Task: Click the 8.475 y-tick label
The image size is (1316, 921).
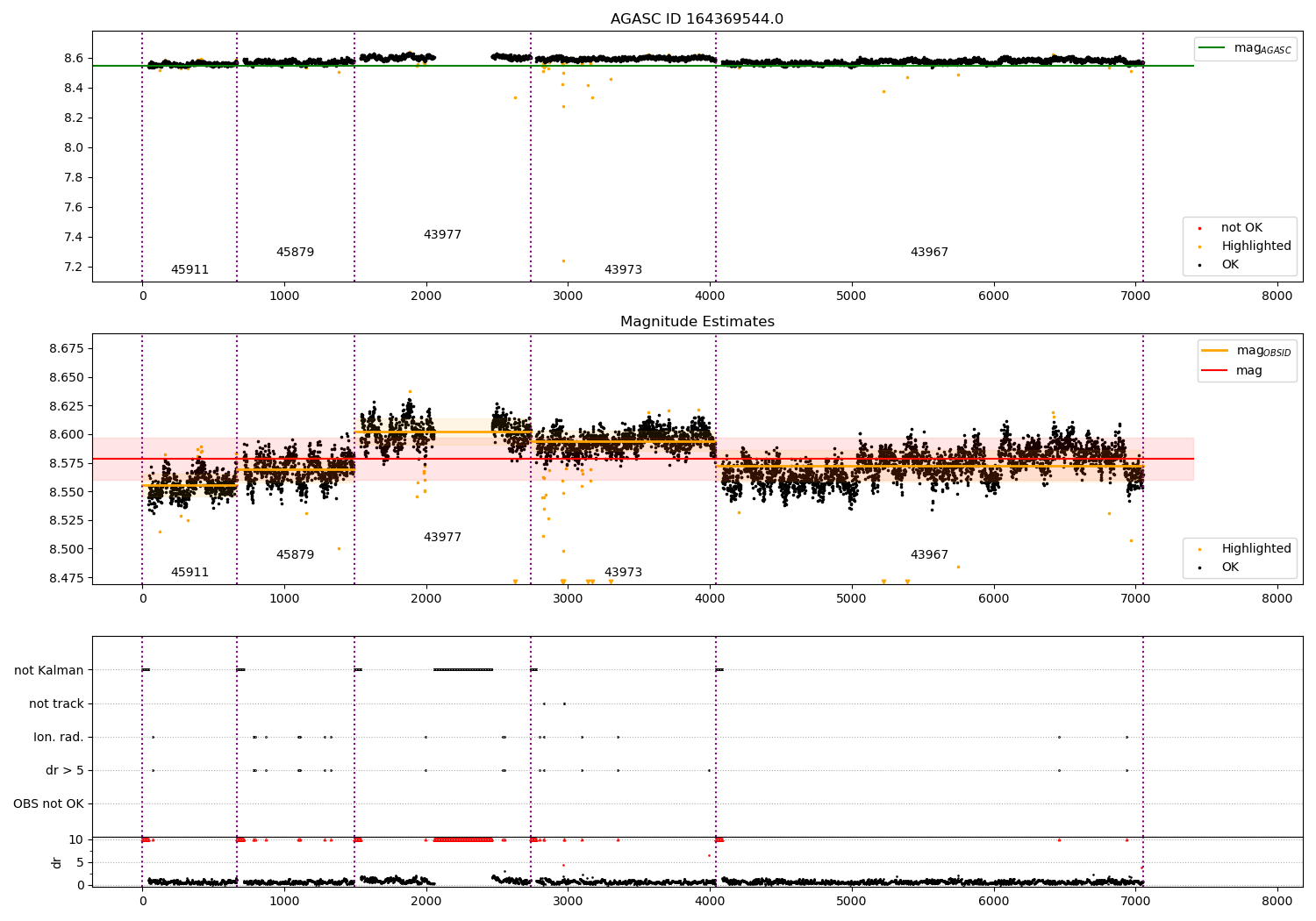Action: point(67,579)
